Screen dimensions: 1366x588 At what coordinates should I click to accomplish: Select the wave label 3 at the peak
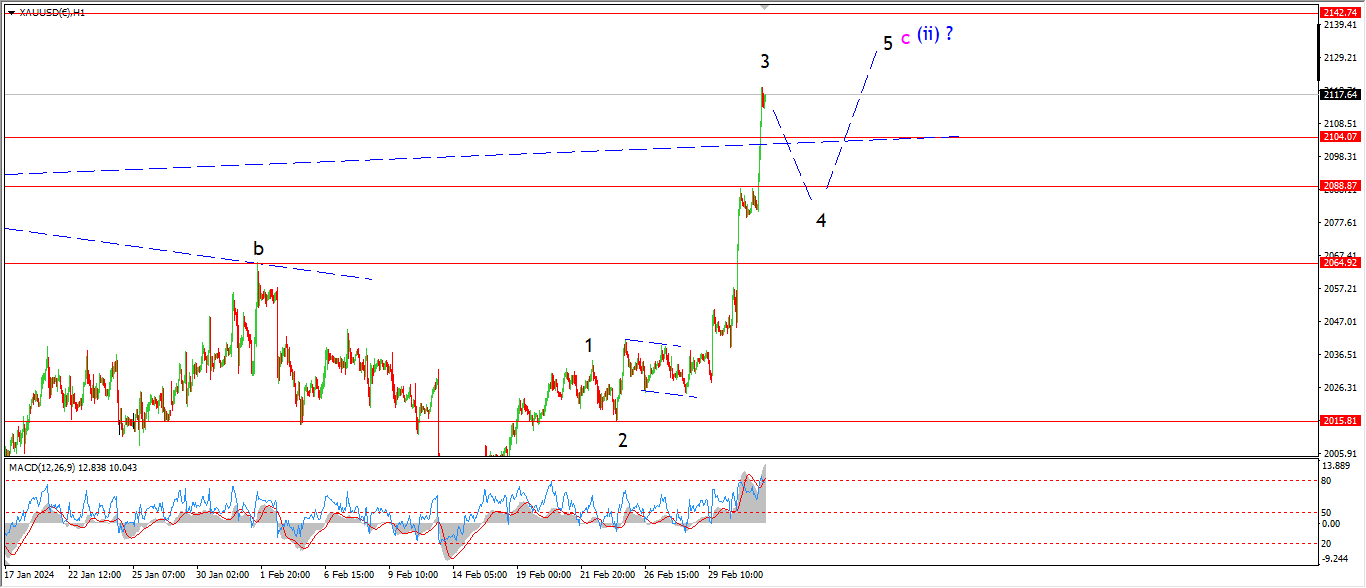pos(765,62)
